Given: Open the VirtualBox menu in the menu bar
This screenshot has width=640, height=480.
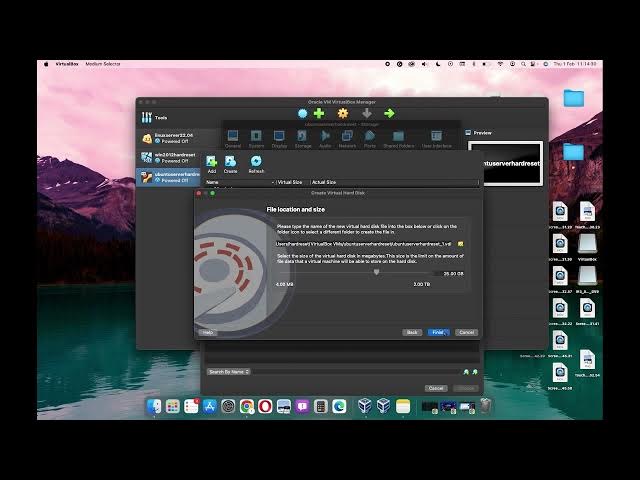Looking at the screenshot, I should (x=67, y=64).
